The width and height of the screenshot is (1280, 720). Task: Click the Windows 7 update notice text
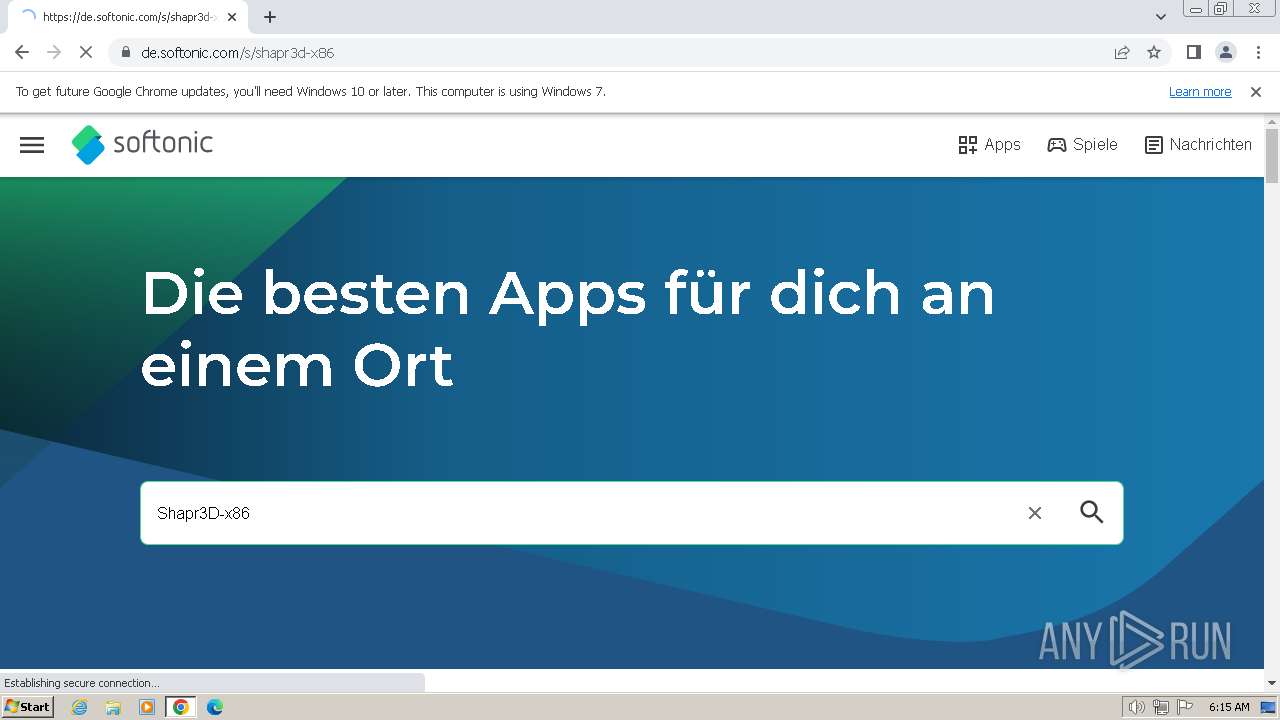point(311,92)
